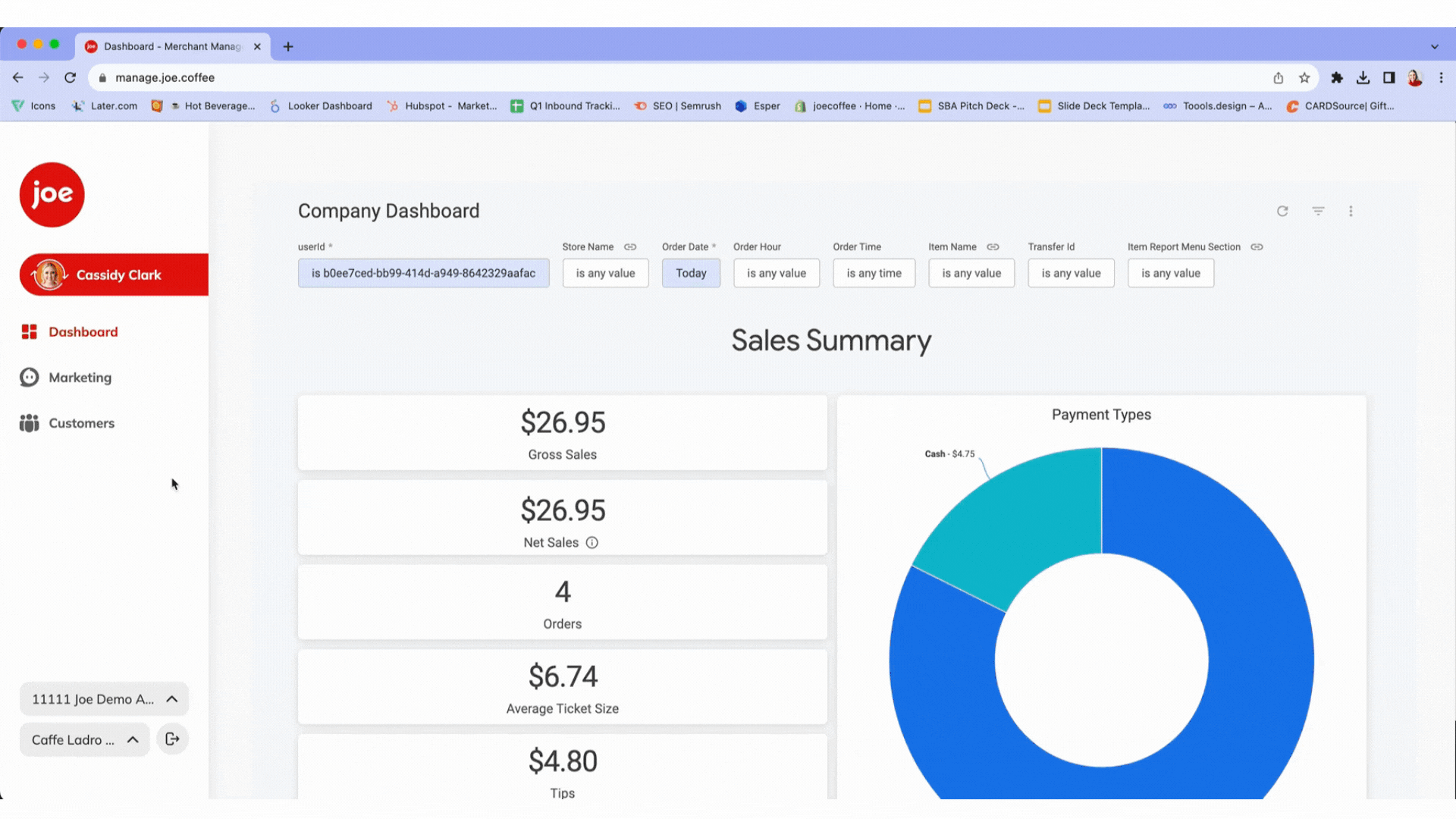Open the Transfer Id filter dropdown
This screenshot has width=1456, height=819.
[1071, 273]
